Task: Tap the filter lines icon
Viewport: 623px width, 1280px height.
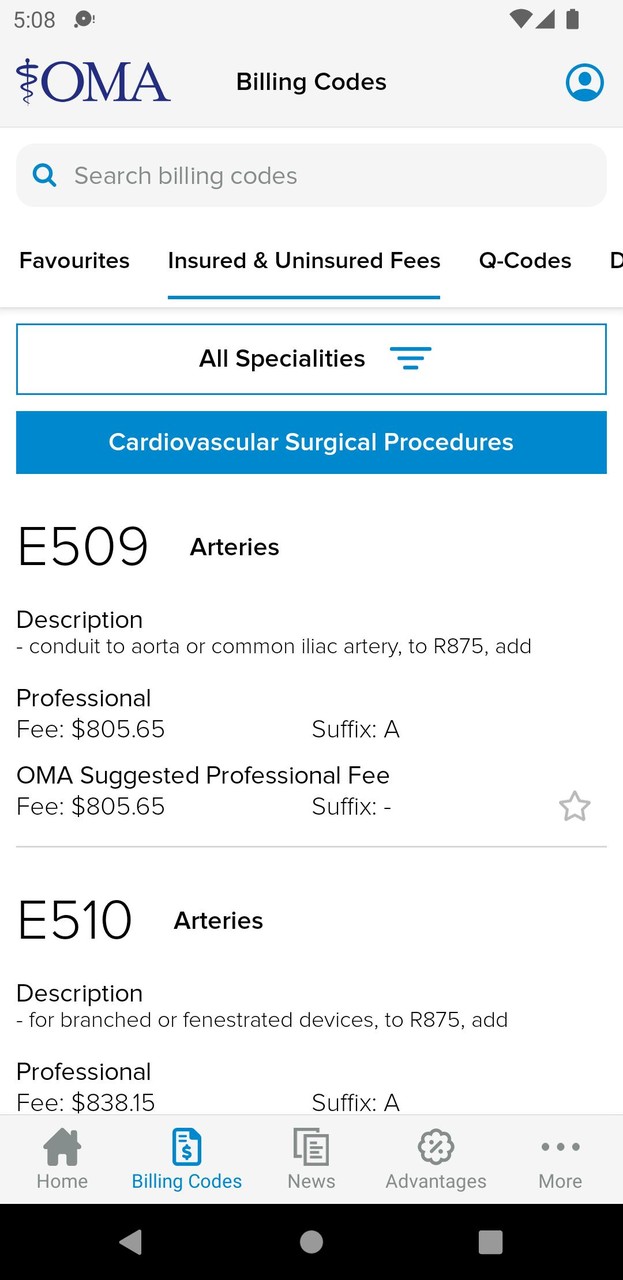Action: tap(410, 359)
